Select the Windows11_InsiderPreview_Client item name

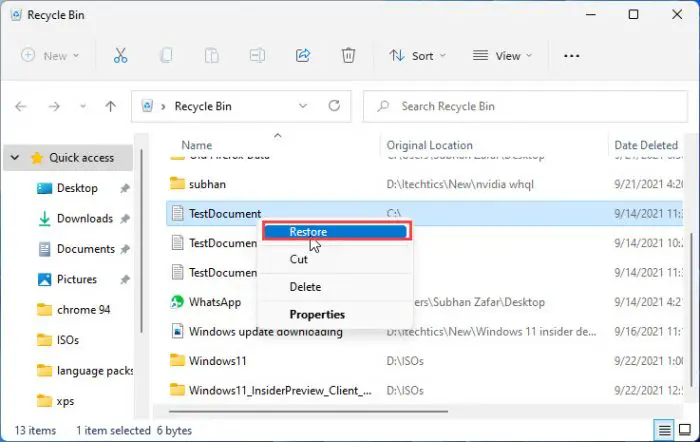[x=280, y=391]
